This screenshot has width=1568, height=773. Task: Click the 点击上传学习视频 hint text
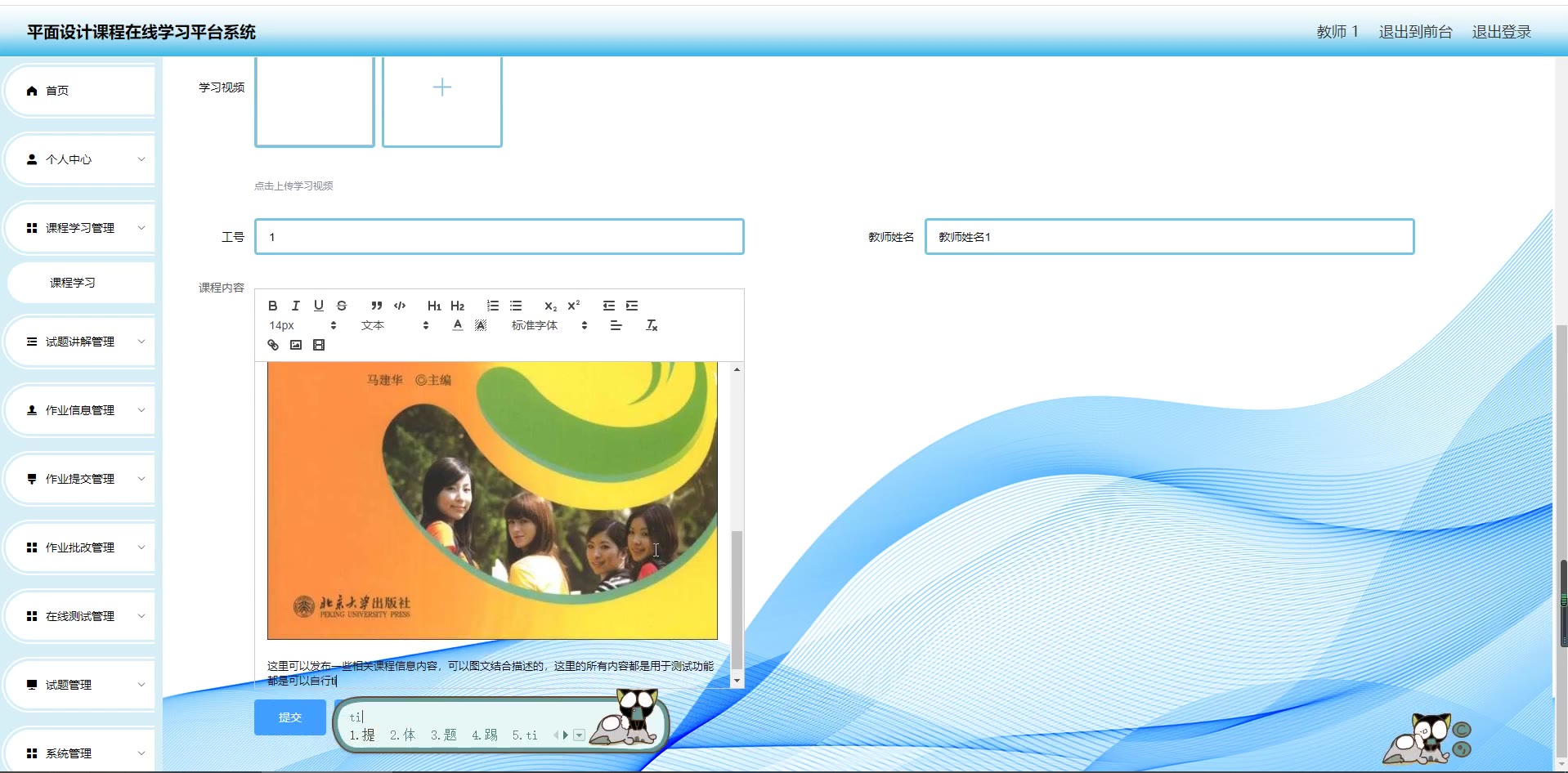(293, 186)
